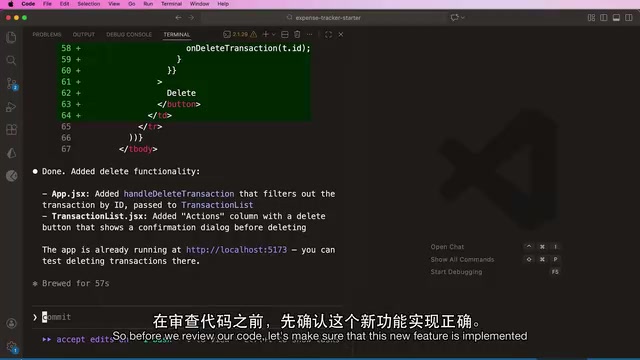Open the new terminal launch profile dropdown

tap(273, 35)
